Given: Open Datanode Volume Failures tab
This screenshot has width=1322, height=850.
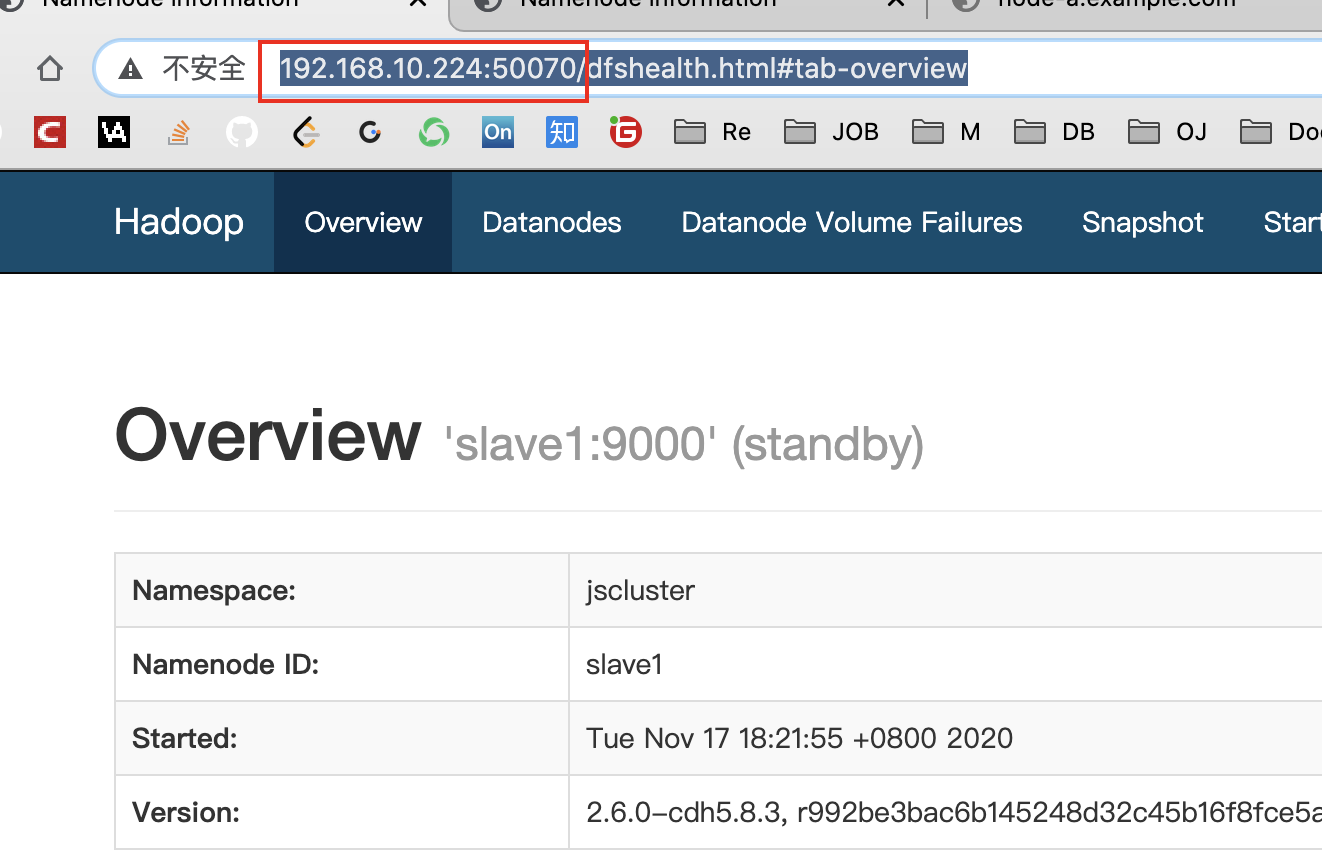Looking at the screenshot, I should (x=852, y=222).
